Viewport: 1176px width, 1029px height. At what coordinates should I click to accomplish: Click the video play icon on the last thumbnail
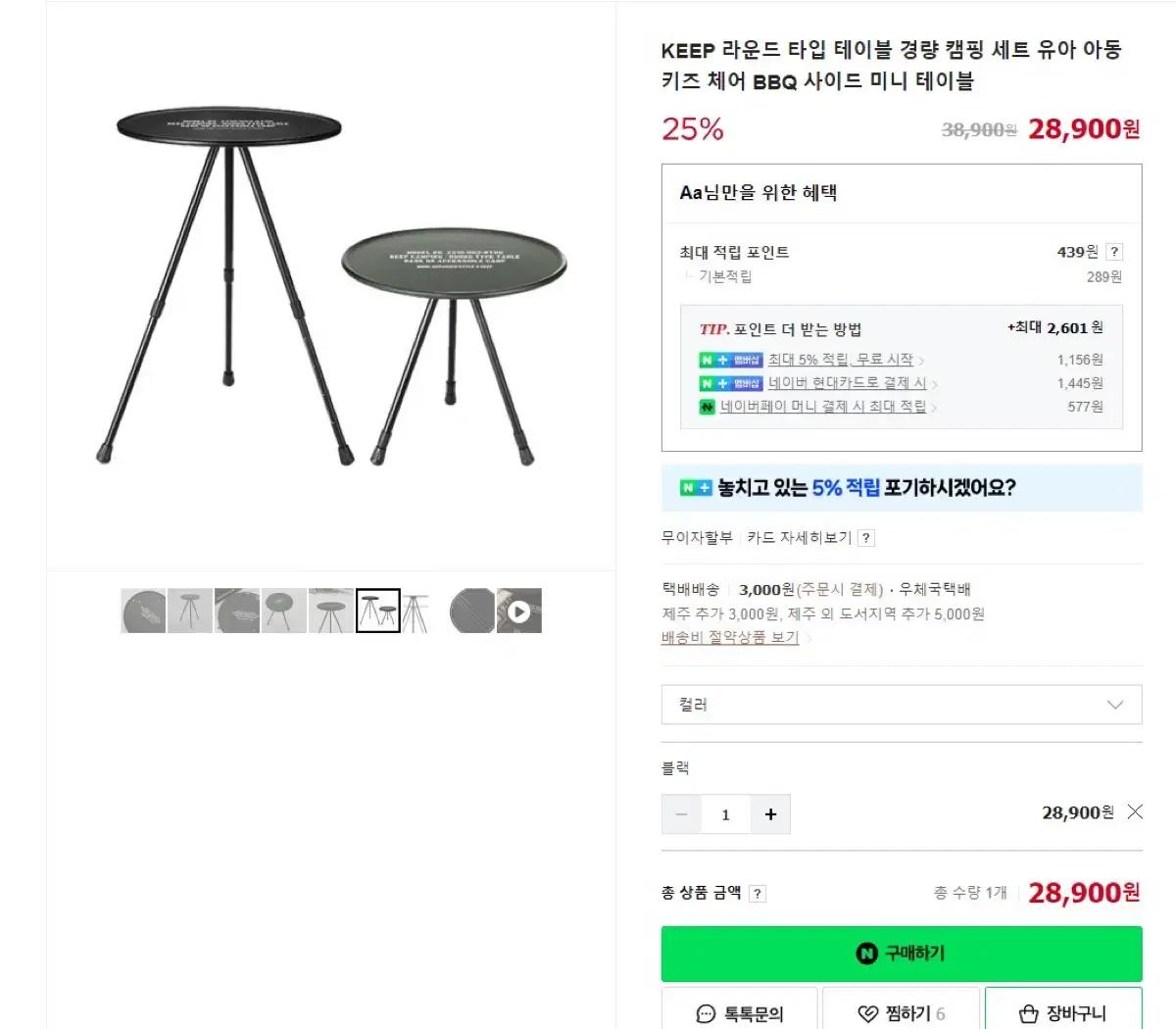(x=519, y=610)
